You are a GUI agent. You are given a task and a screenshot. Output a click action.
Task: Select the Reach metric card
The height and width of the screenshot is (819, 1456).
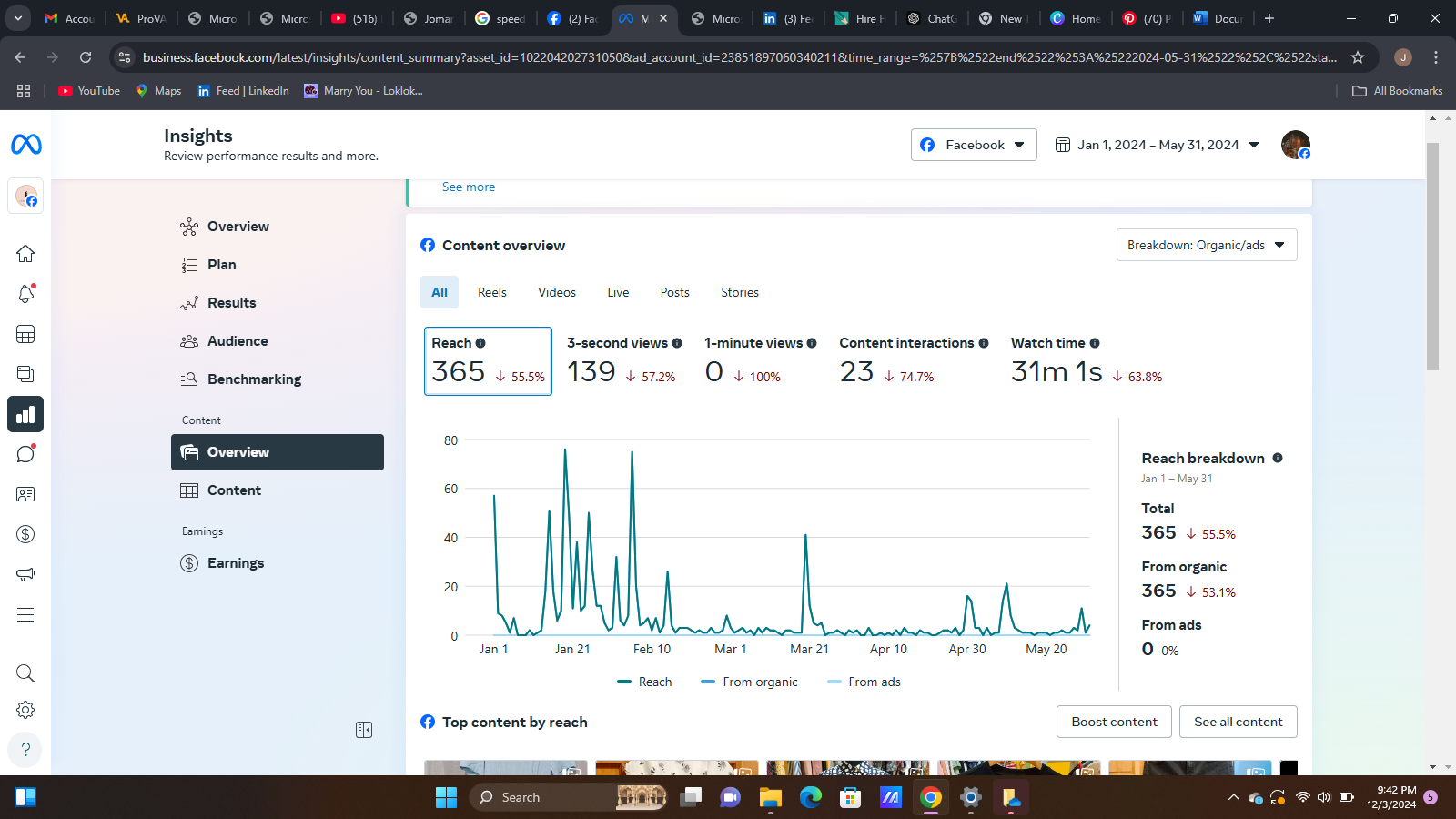488,361
